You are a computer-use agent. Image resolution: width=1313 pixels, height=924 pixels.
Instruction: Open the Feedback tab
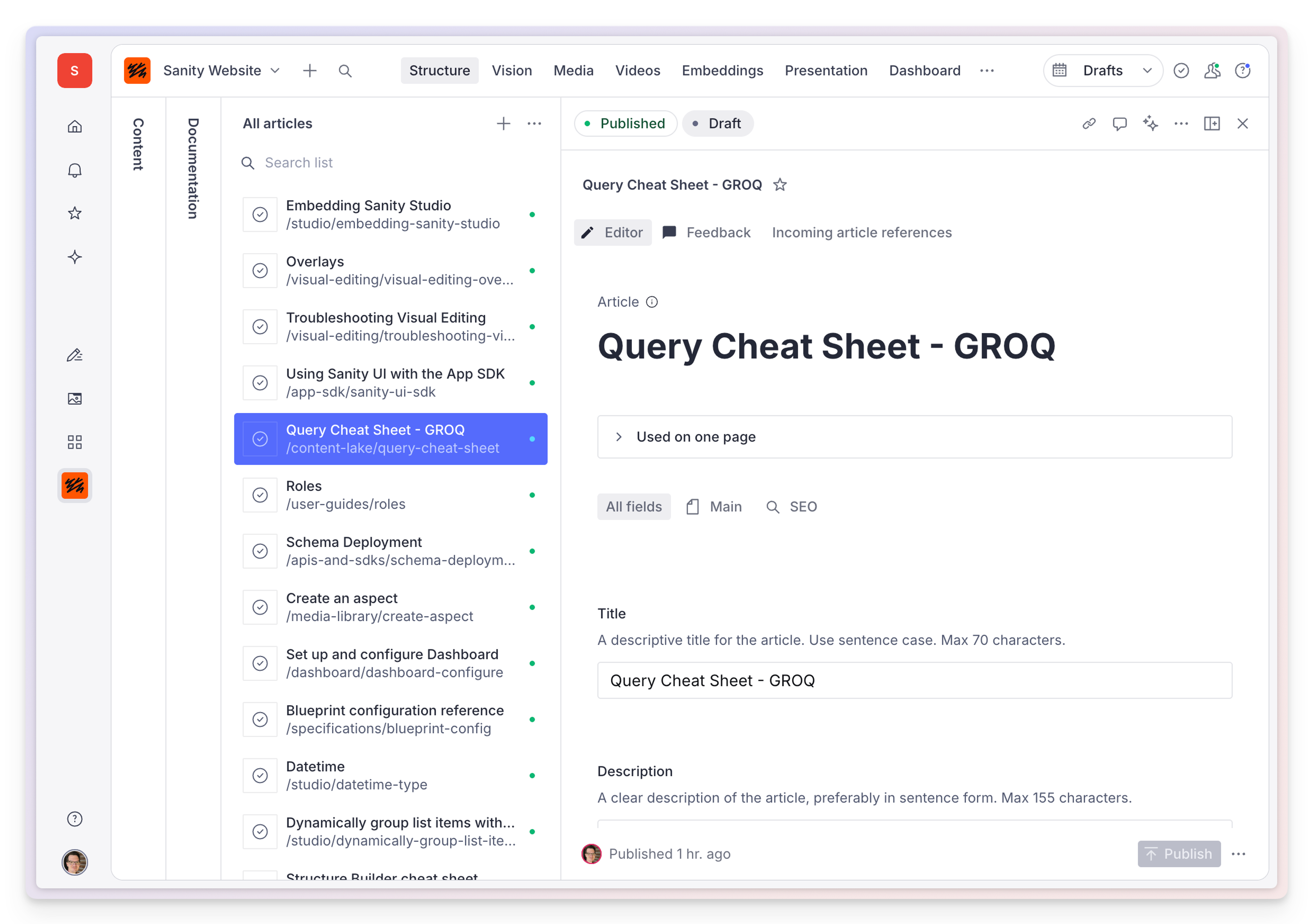[707, 233]
